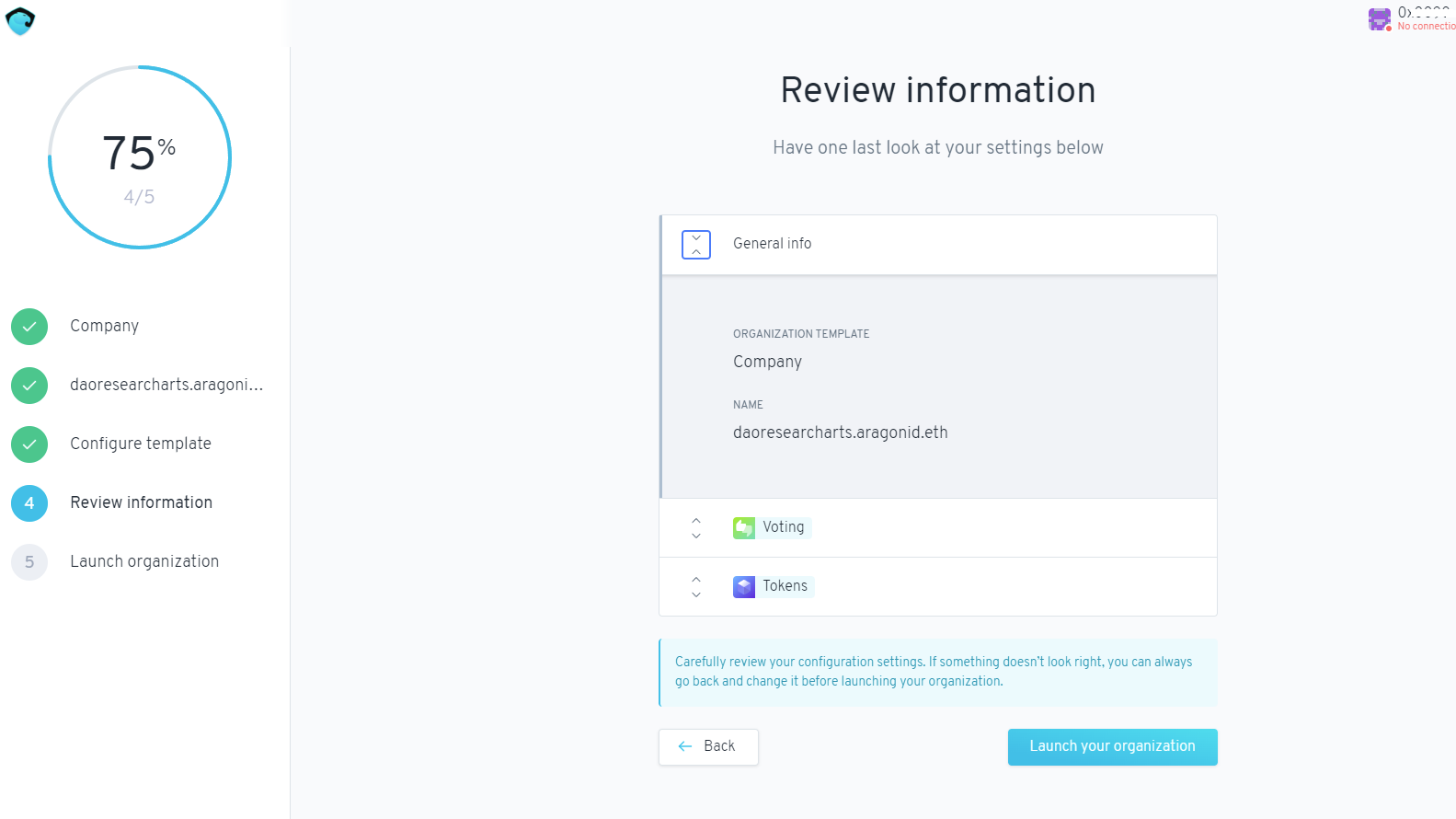
Task: Click the purple Tokens app icon
Action: (x=743, y=587)
